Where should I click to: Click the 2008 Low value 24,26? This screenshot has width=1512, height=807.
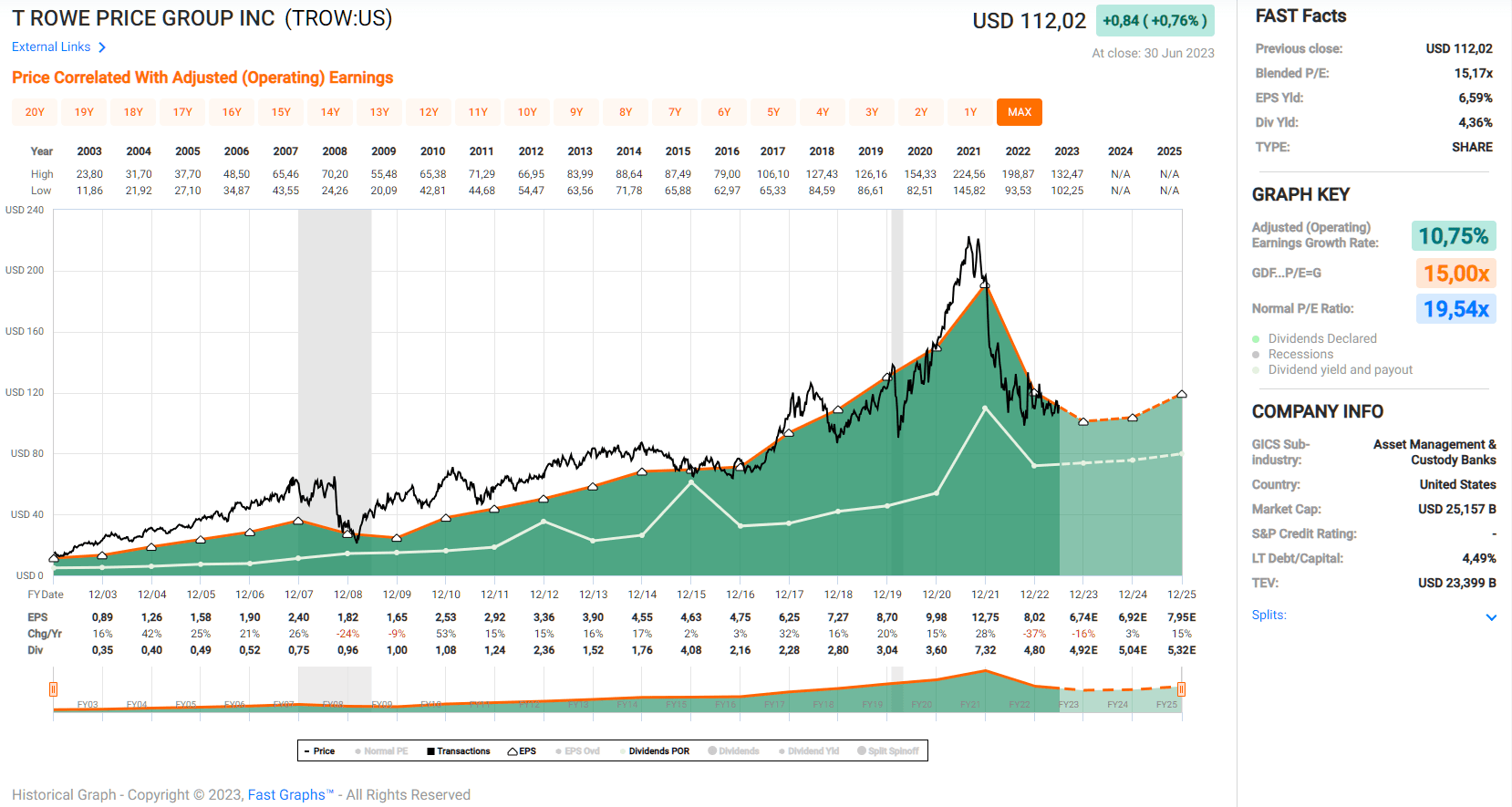[x=335, y=191]
